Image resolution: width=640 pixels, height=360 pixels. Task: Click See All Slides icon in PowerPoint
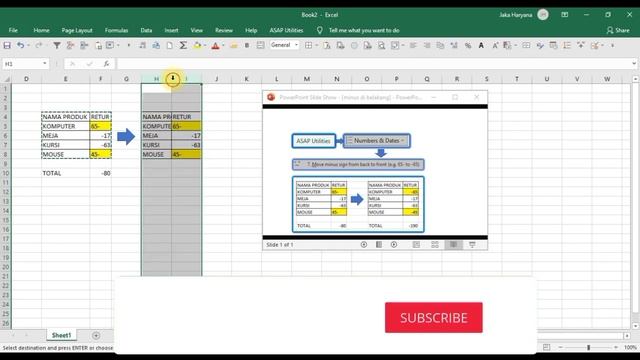click(x=378, y=244)
